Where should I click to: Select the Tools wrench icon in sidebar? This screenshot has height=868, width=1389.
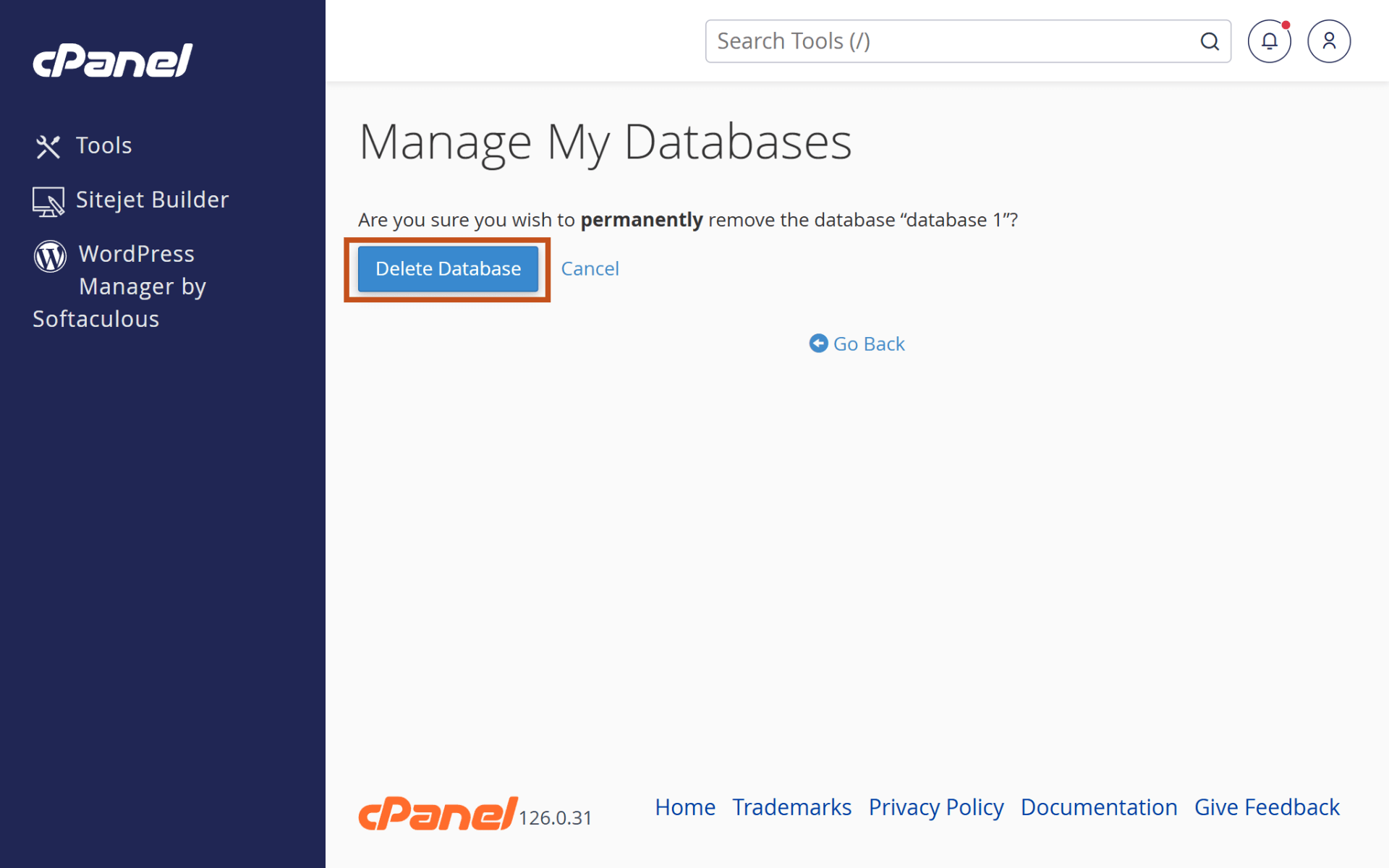48,145
